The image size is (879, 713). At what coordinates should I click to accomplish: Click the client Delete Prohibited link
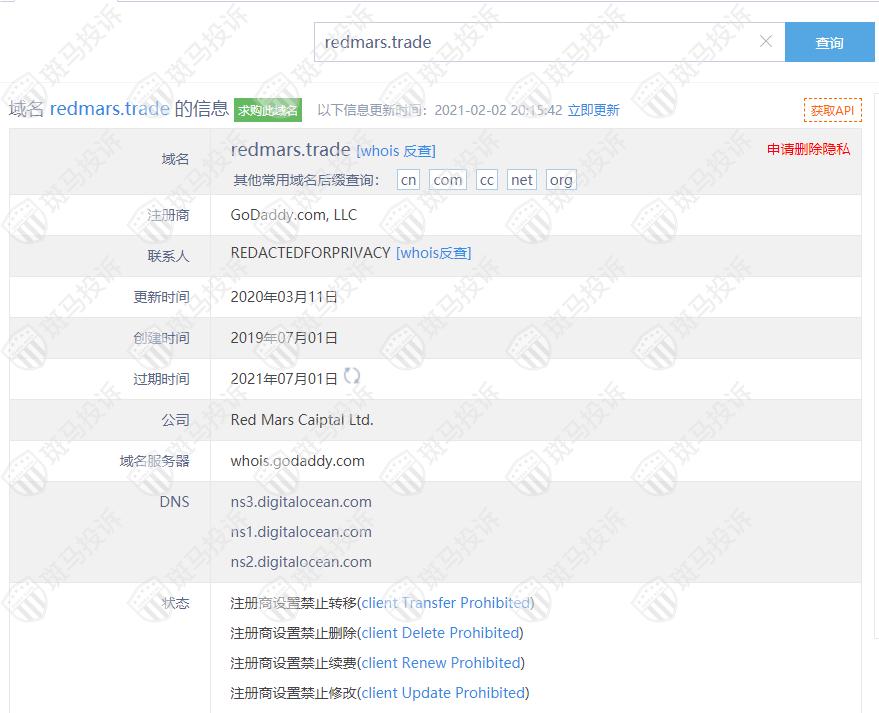(440, 633)
